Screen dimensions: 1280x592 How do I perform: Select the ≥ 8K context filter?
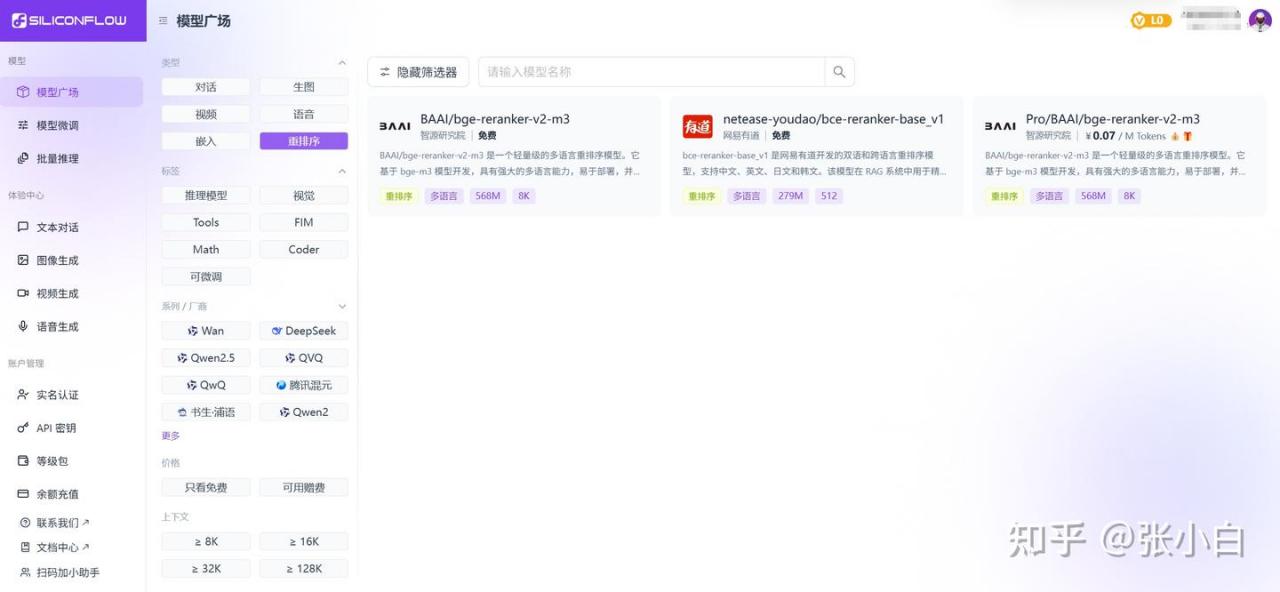point(206,541)
